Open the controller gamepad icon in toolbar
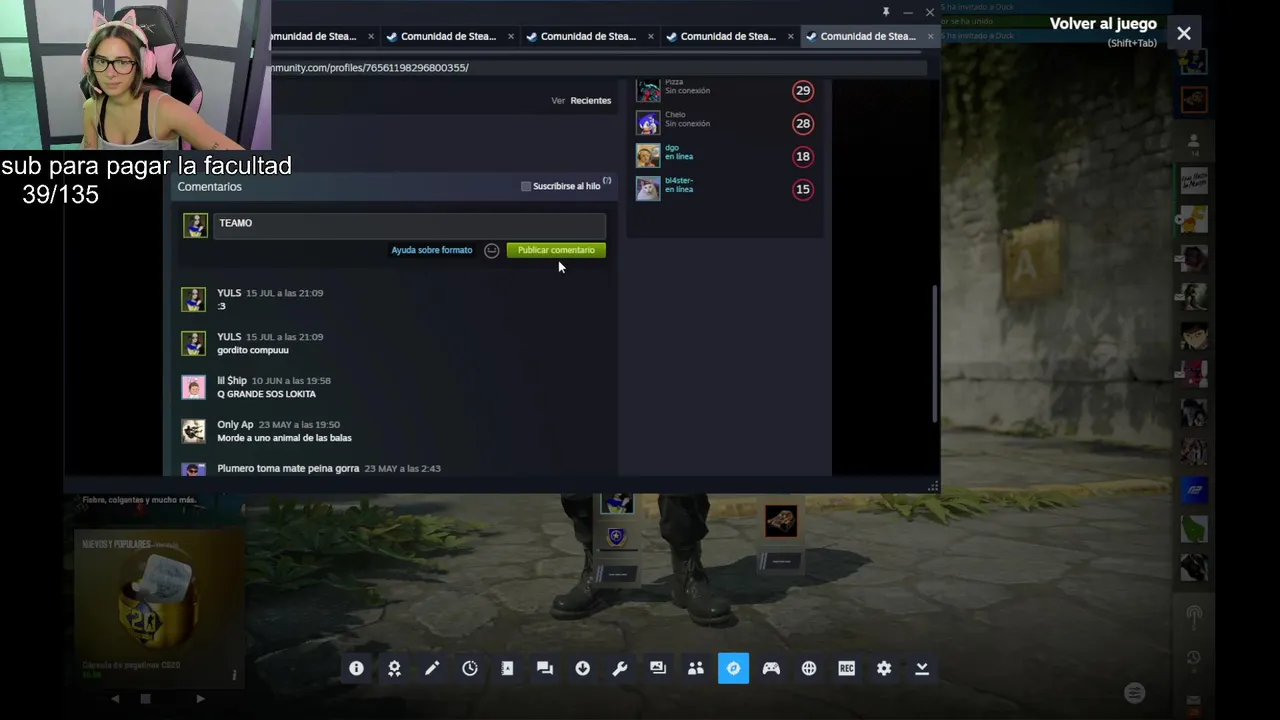 (771, 668)
